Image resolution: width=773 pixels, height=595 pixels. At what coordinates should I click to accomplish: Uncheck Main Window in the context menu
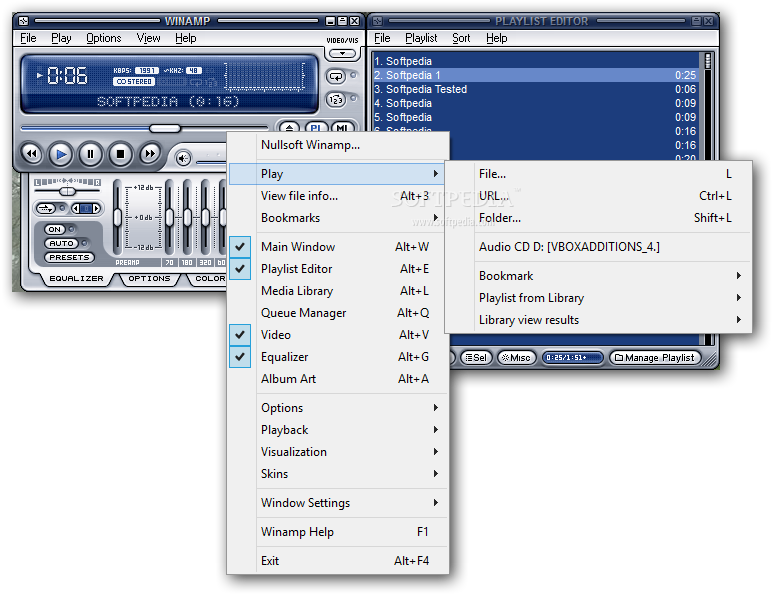pos(338,246)
